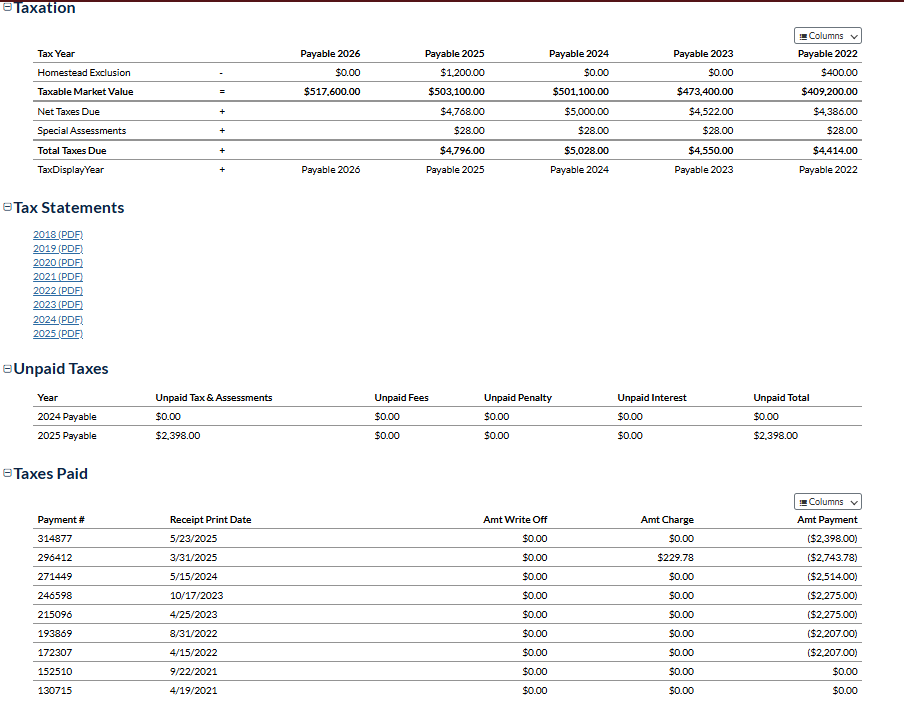Open the 2024 tax statement PDF

click(x=58, y=320)
